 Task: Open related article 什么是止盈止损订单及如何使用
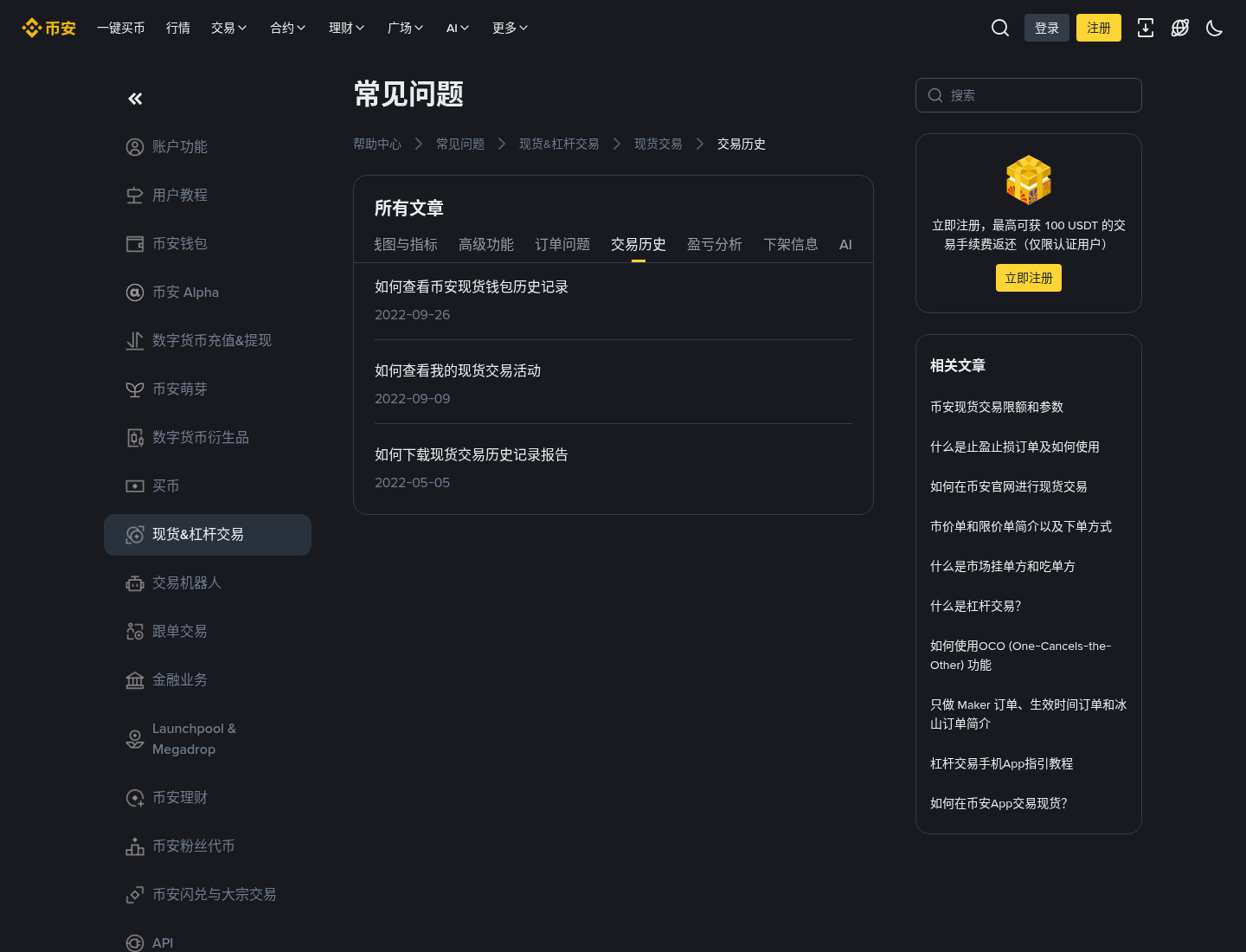pos(1015,447)
